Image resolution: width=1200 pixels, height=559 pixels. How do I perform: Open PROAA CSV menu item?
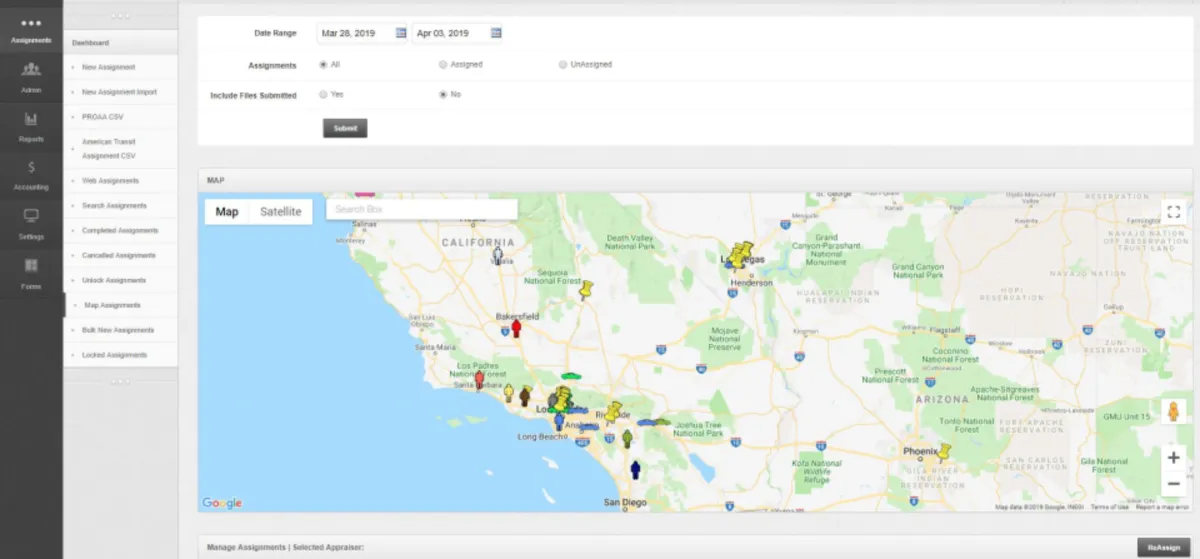pos(121,117)
